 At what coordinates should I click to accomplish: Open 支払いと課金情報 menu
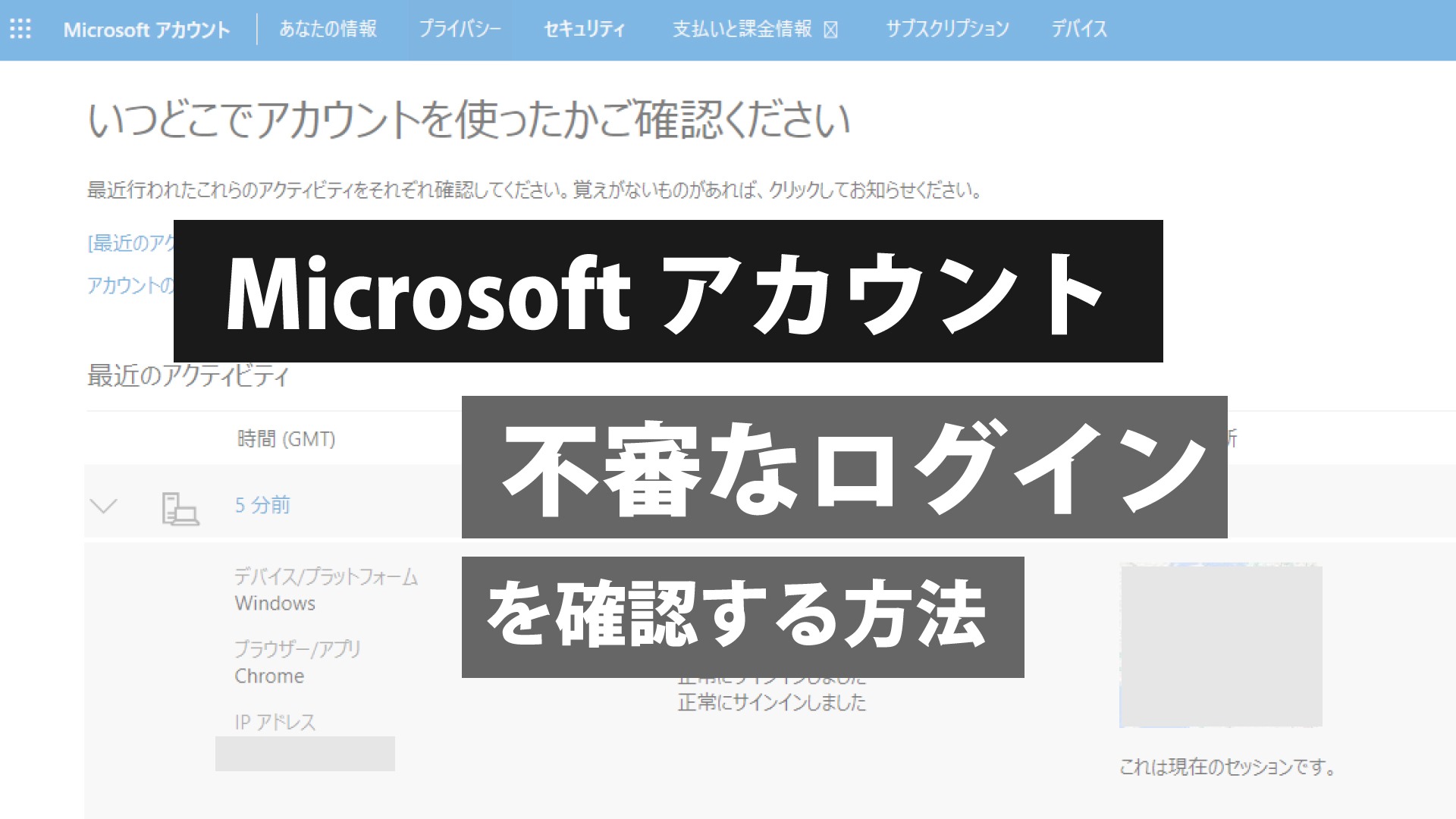755,29
